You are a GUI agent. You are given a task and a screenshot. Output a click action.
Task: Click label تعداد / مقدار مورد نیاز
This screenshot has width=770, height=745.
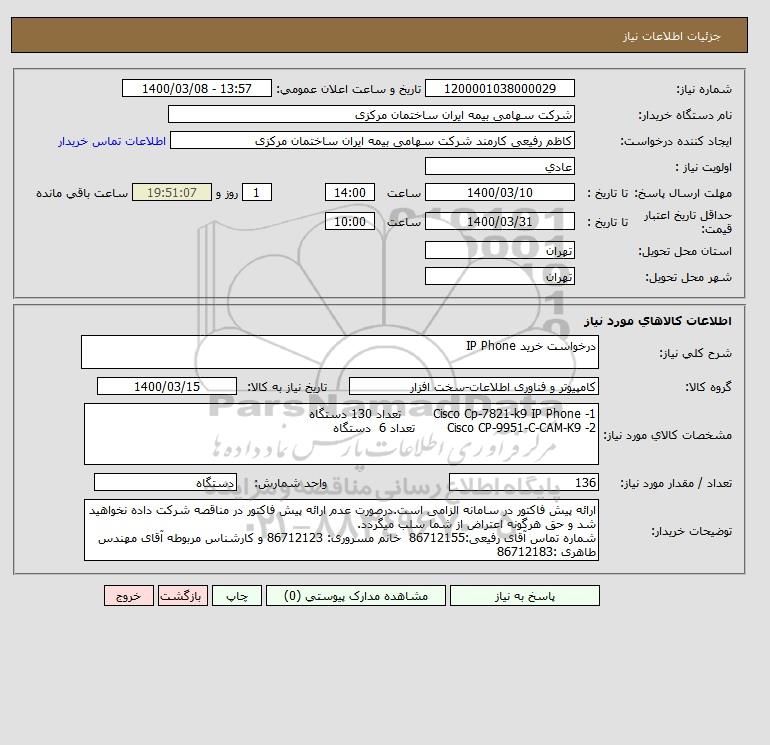[x=676, y=483]
